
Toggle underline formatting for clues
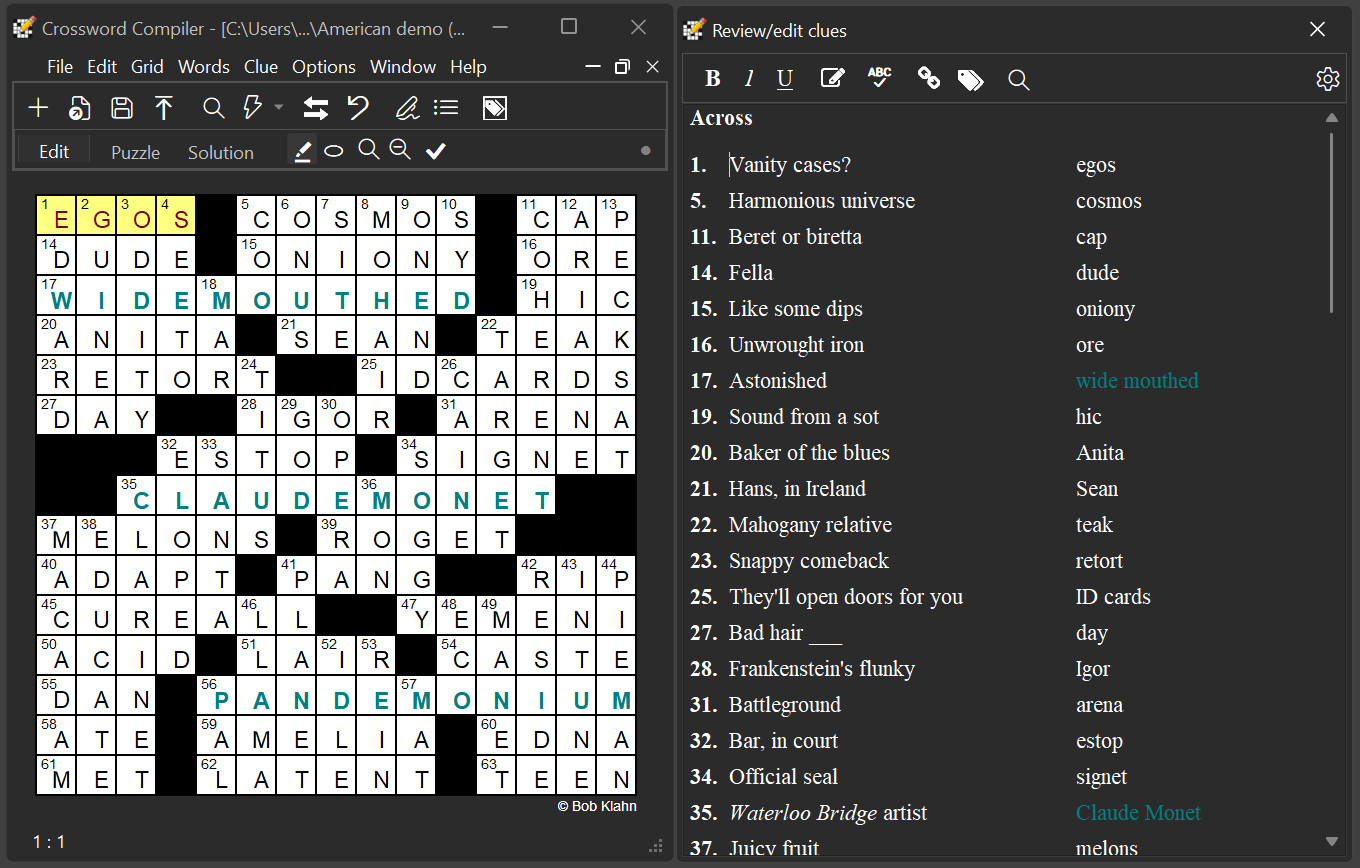(x=784, y=78)
